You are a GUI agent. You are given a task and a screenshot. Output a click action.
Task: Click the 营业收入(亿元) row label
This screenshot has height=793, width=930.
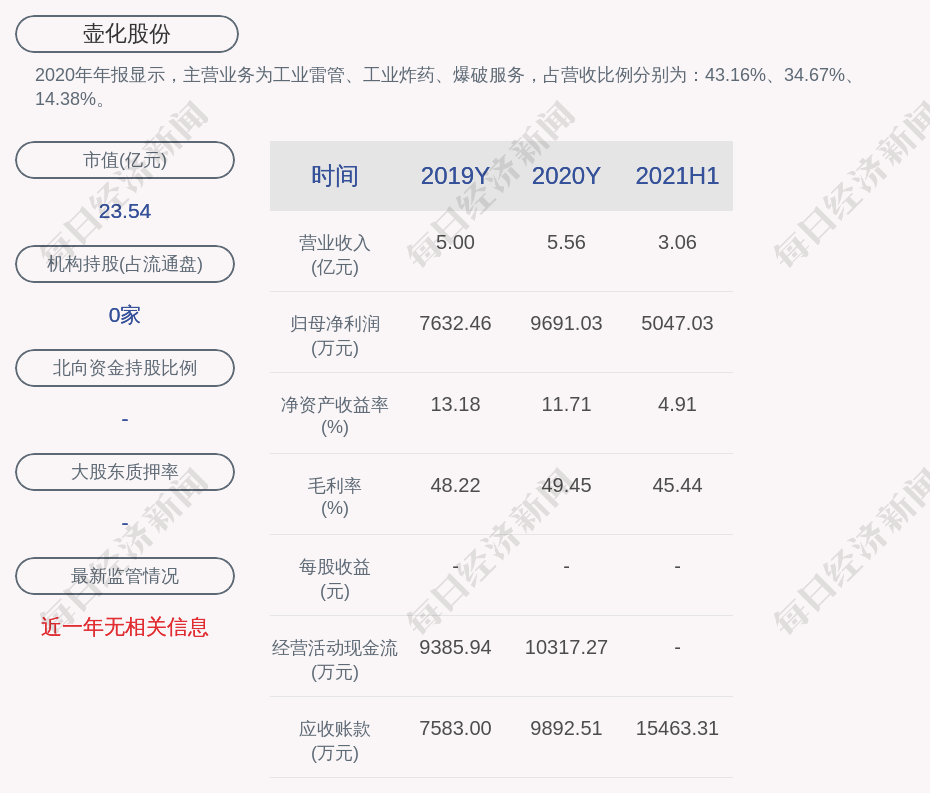335,255
